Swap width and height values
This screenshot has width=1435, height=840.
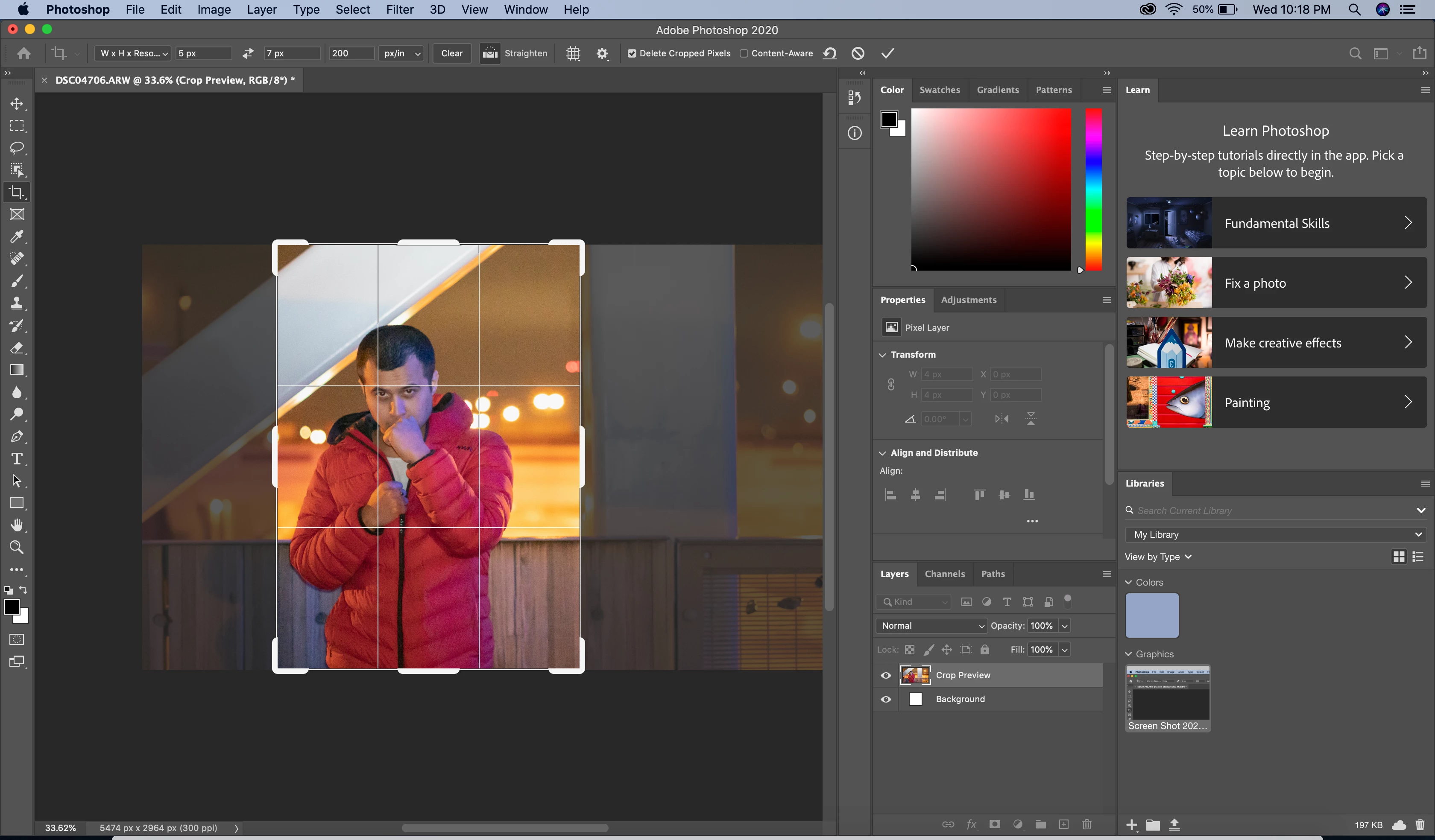pos(248,53)
